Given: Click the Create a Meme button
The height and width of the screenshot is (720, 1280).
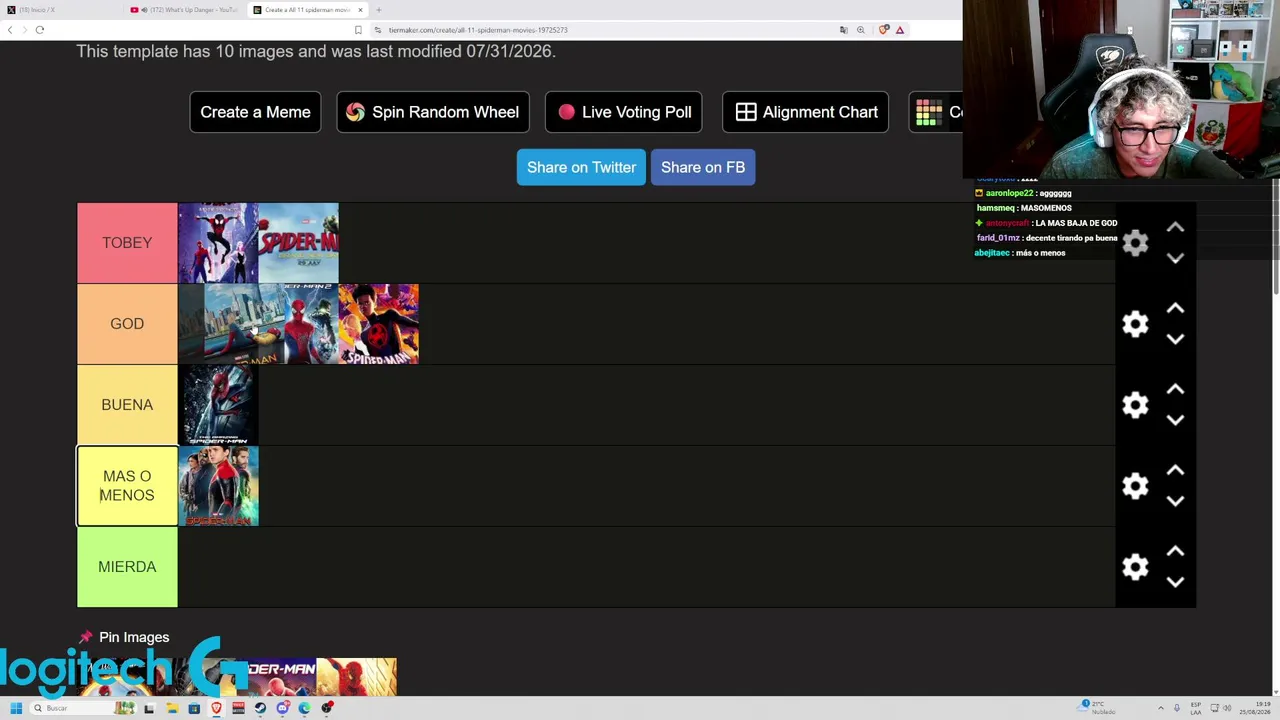Looking at the screenshot, I should click(255, 112).
